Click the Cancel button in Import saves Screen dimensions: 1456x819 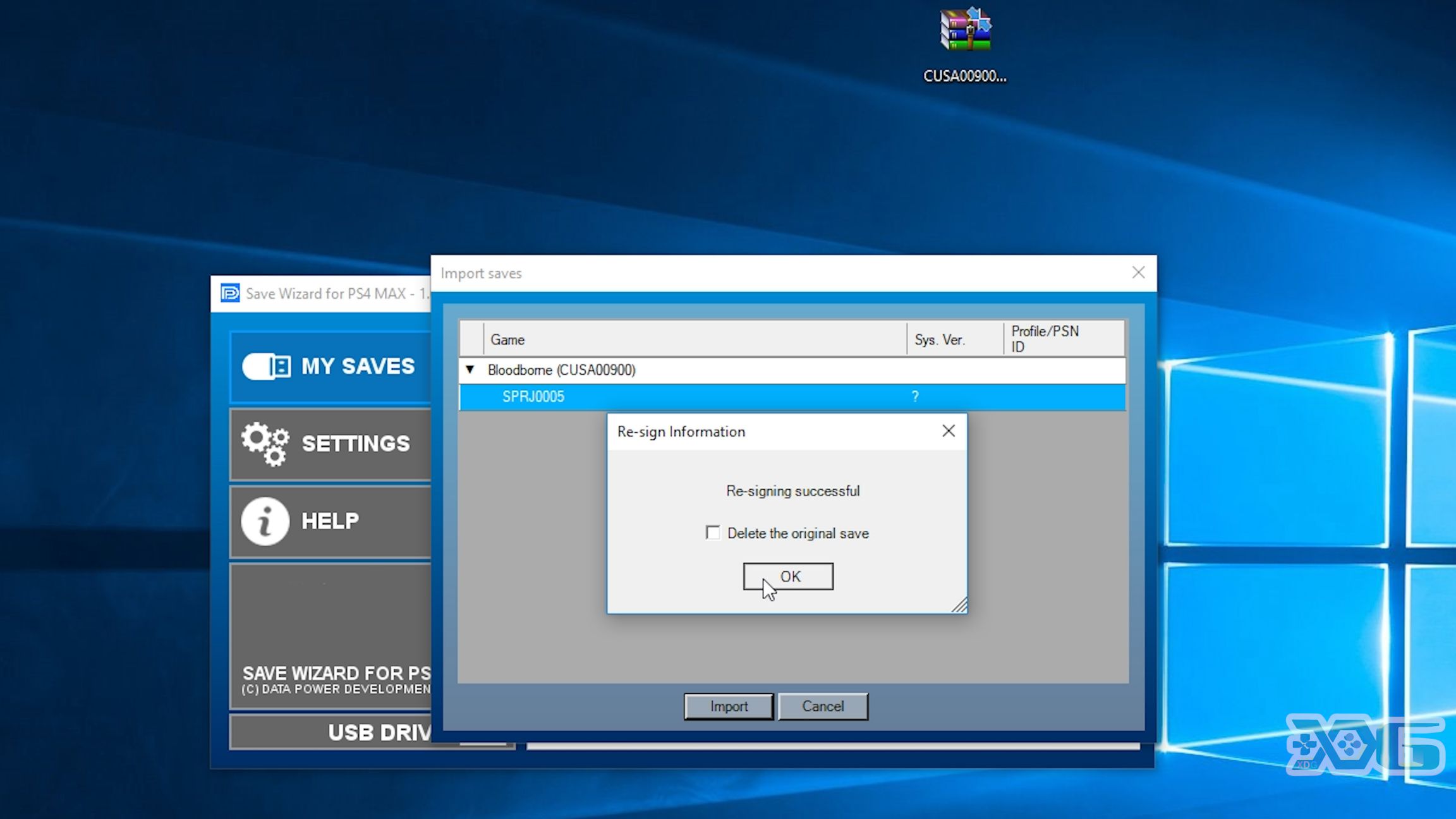[823, 706]
